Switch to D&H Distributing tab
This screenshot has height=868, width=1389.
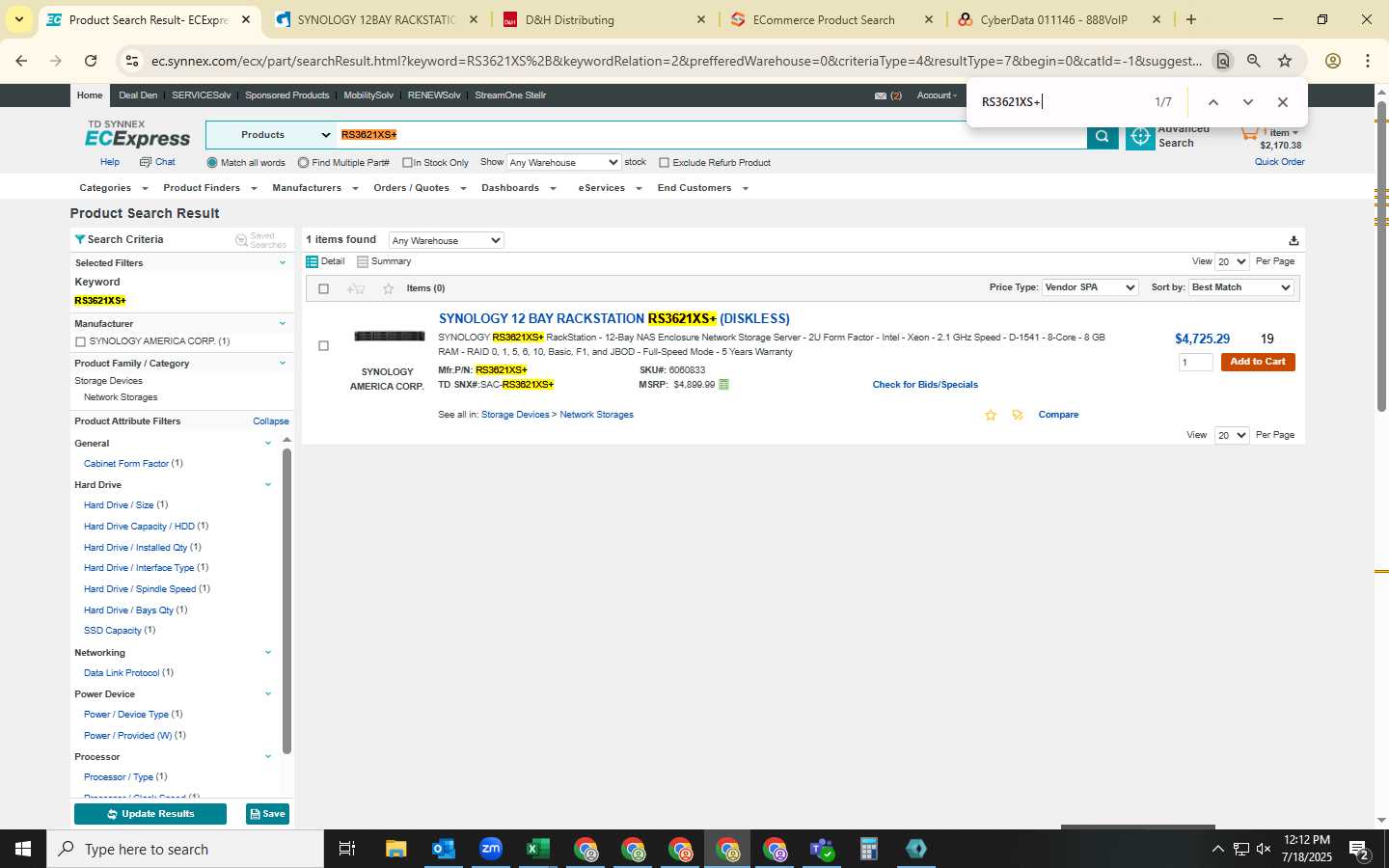[604, 19]
